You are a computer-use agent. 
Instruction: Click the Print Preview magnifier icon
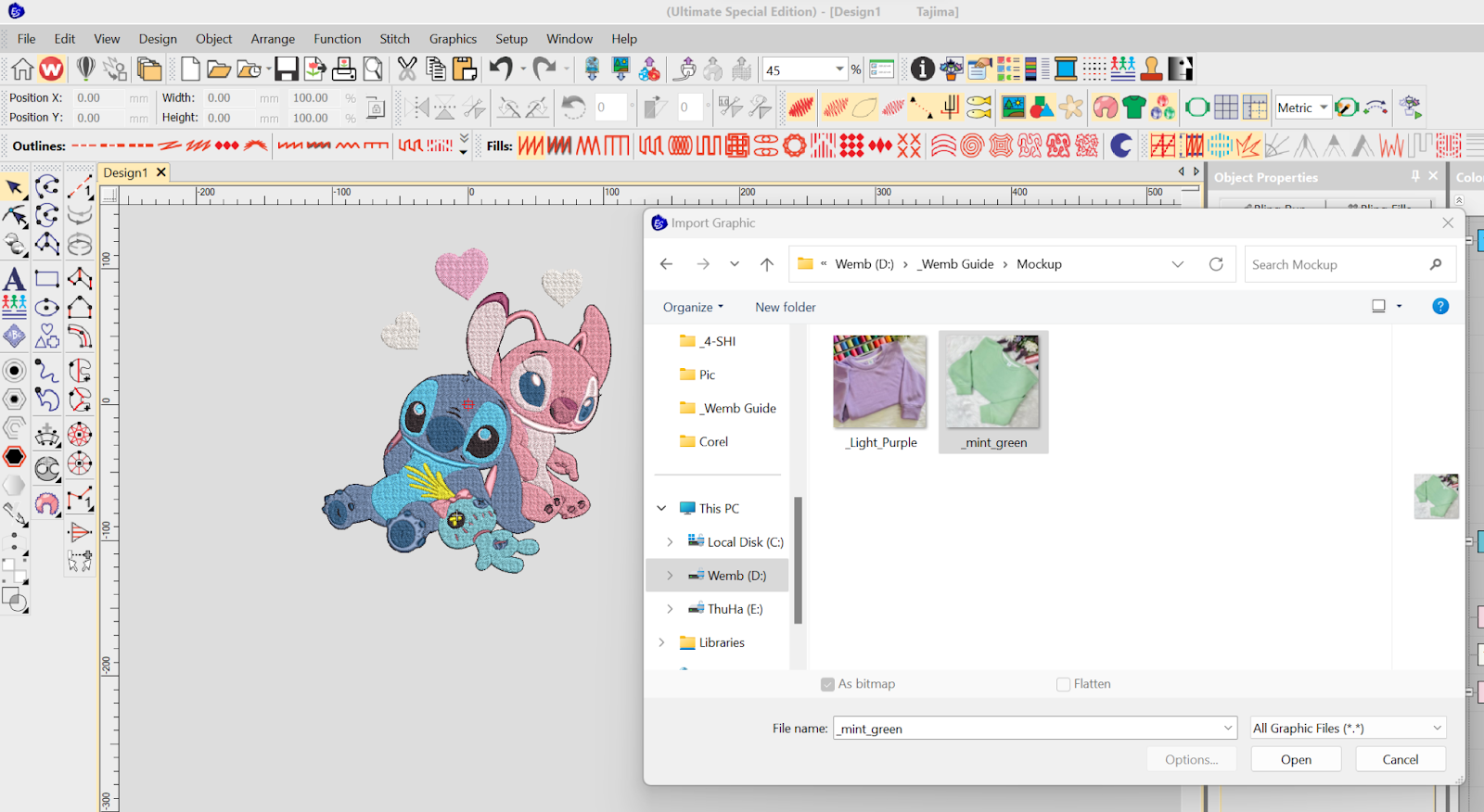pyautogui.click(x=373, y=69)
